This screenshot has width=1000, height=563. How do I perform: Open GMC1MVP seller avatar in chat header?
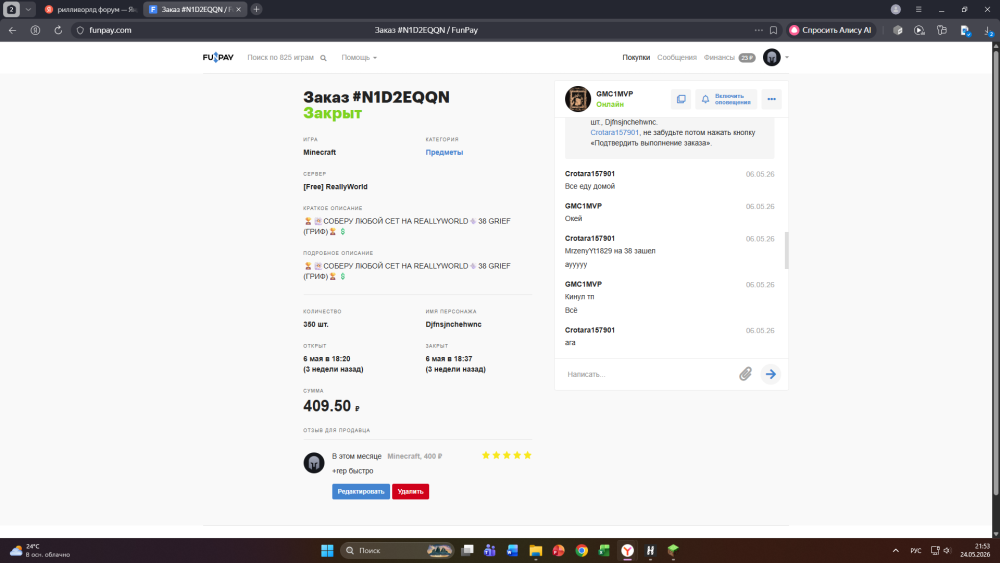tap(578, 99)
